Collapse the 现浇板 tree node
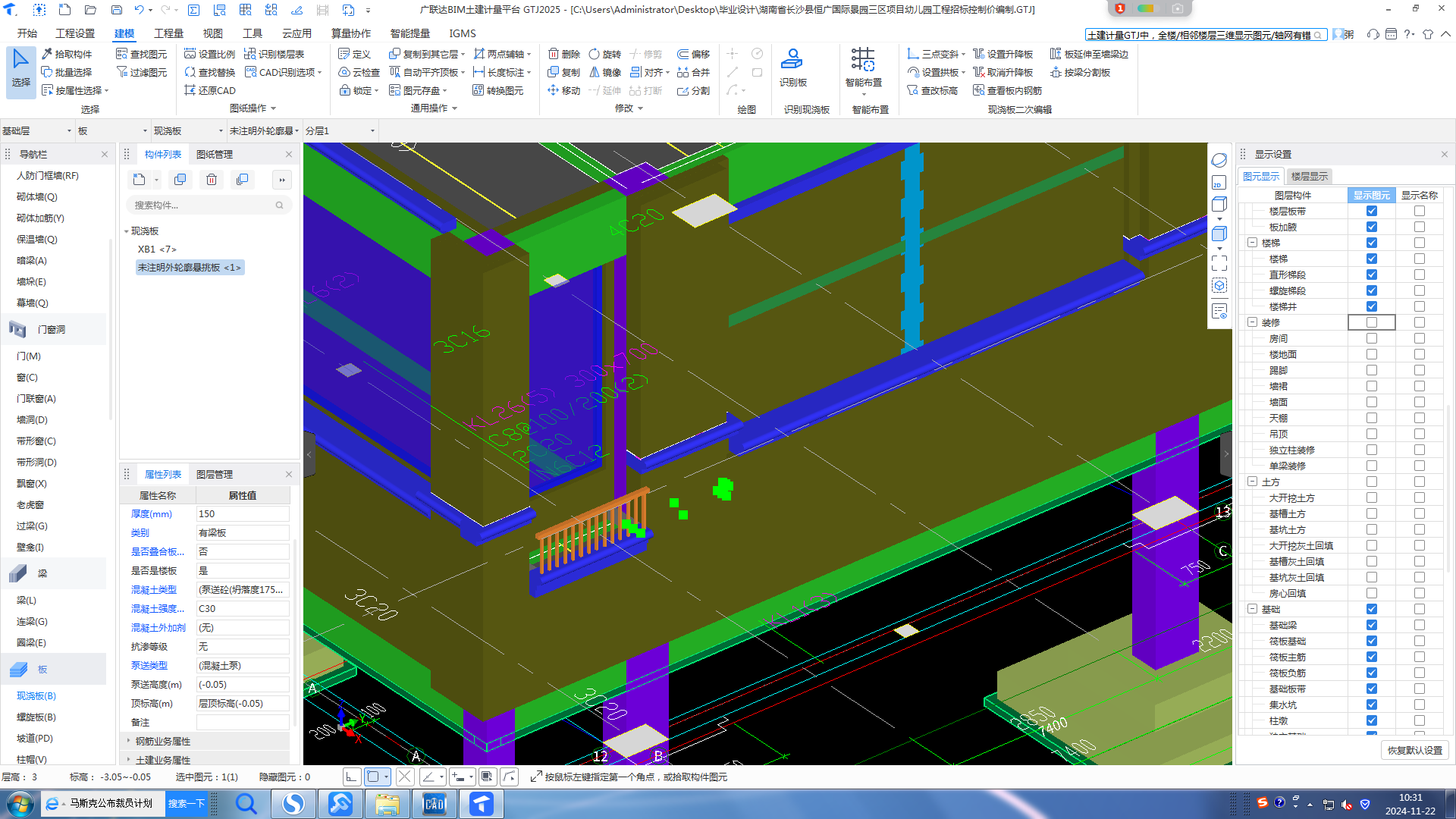This screenshot has width=1456, height=819. pos(127,231)
